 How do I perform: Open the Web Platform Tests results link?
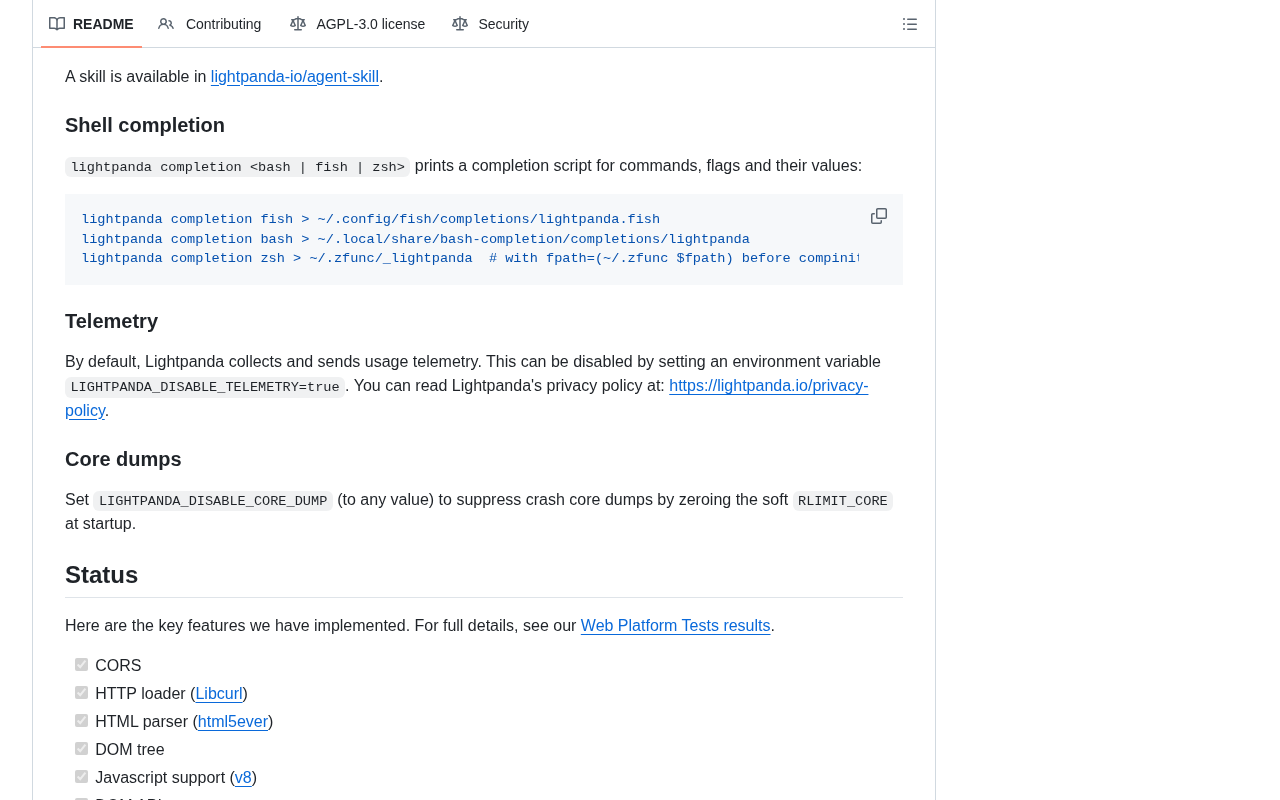coord(676,626)
